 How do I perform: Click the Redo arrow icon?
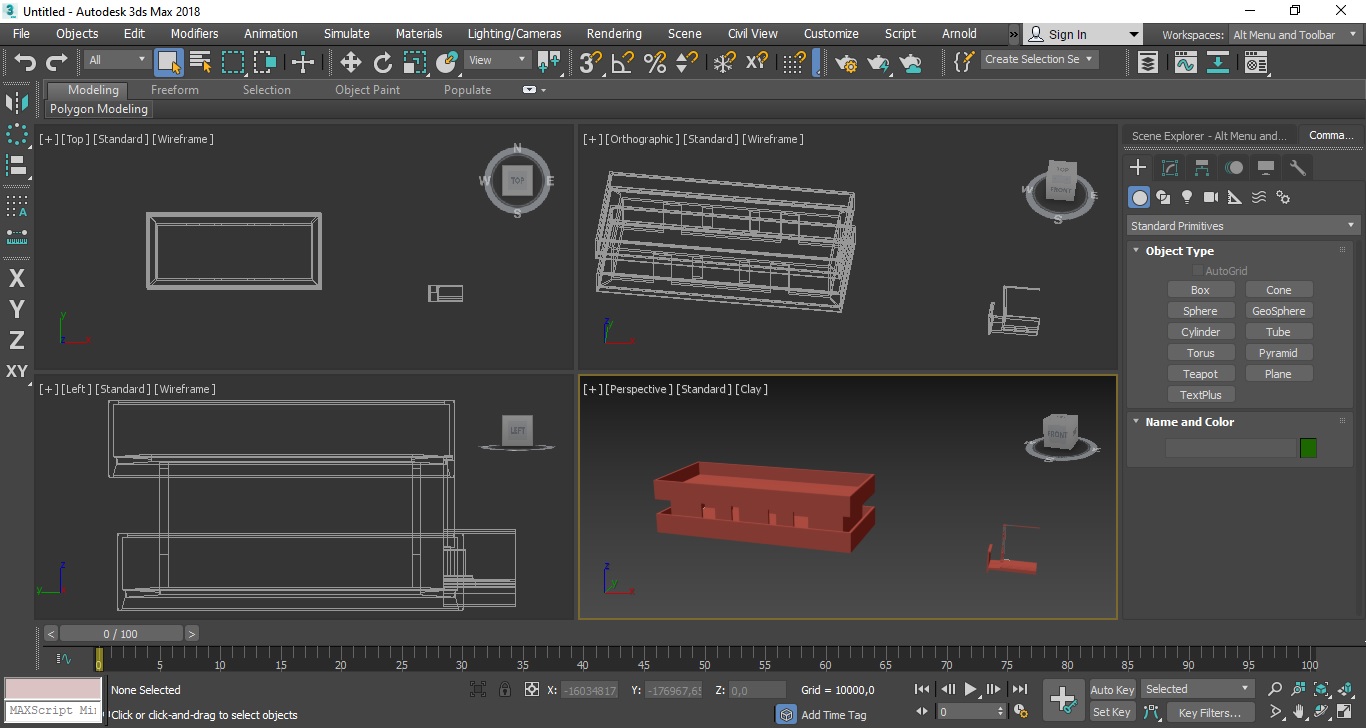pos(57,63)
